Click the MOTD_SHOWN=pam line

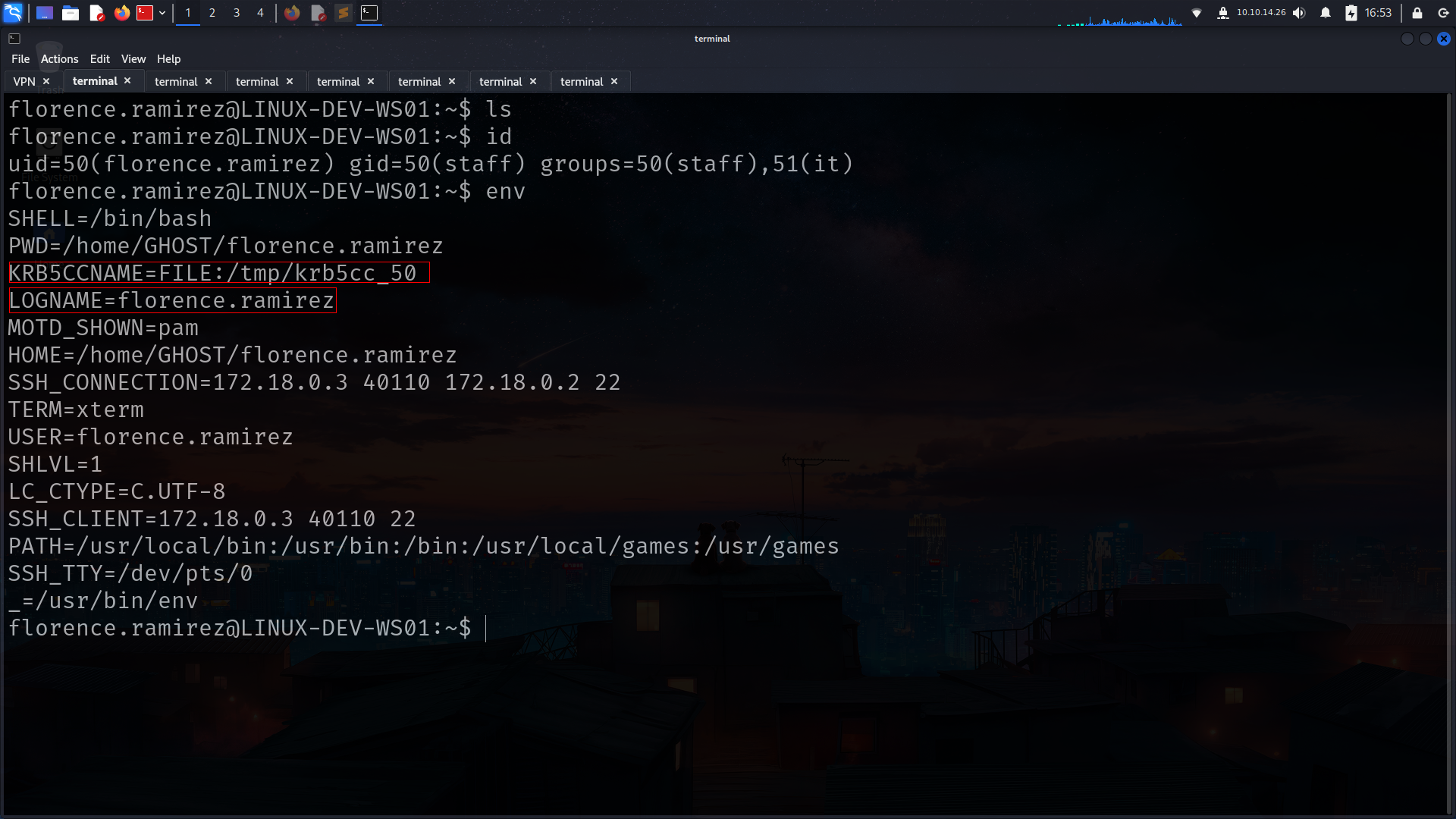pyautogui.click(x=103, y=328)
